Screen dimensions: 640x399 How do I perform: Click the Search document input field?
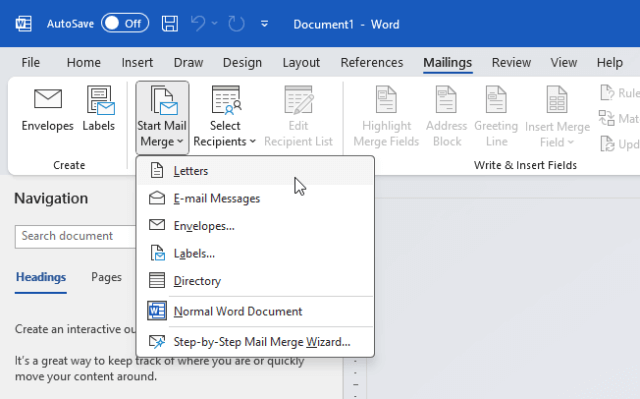click(76, 236)
